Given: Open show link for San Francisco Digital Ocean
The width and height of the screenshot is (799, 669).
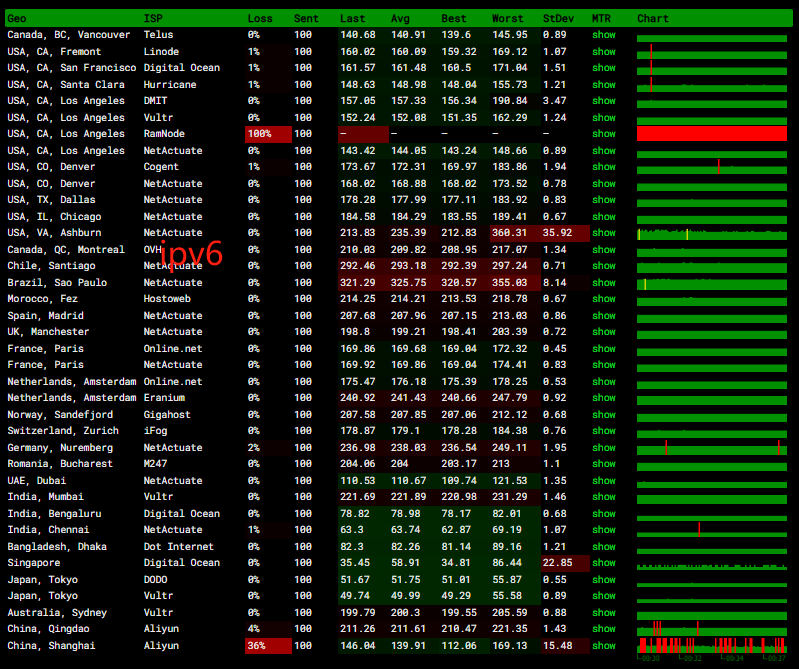Looking at the screenshot, I should [604, 68].
